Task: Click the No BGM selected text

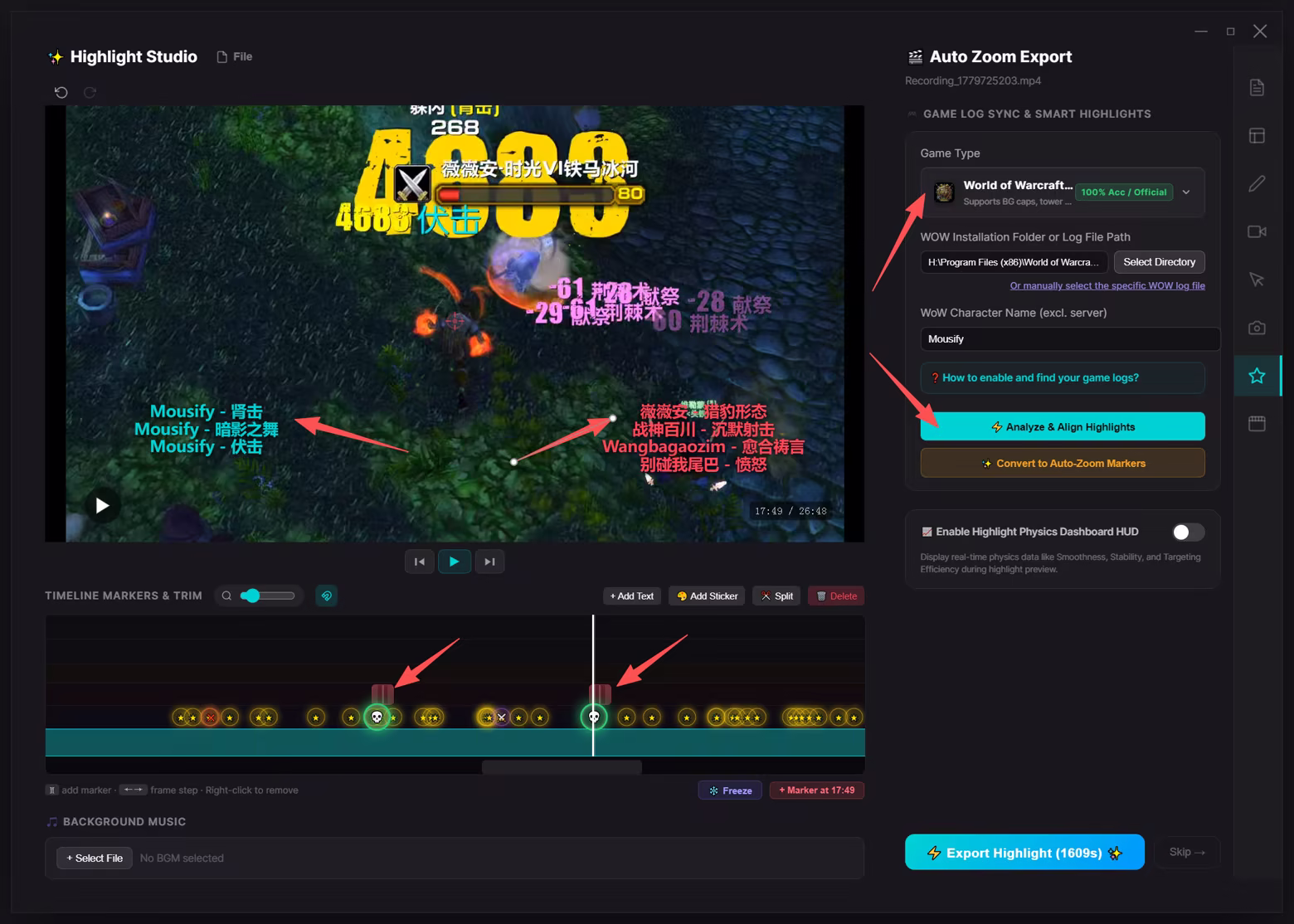Action: point(182,858)
